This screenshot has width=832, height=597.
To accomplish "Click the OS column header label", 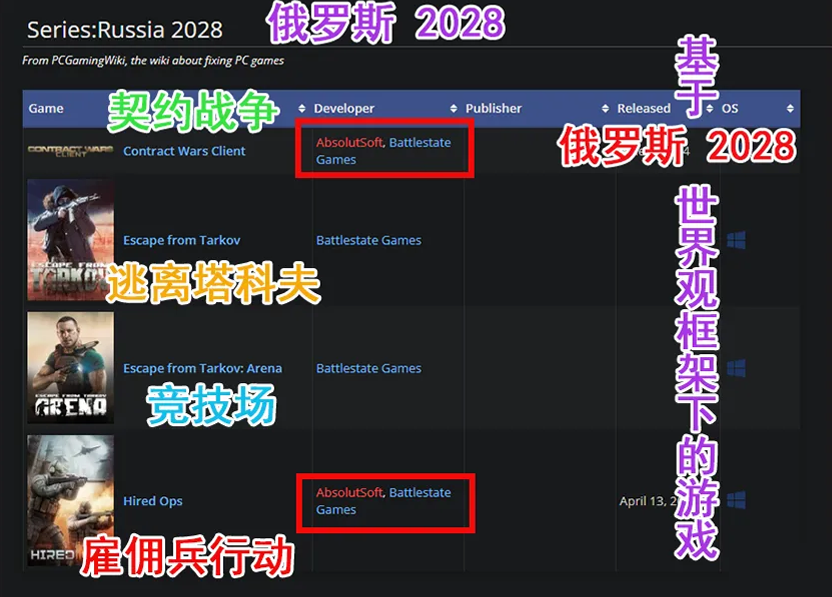I will pos(730,108).
